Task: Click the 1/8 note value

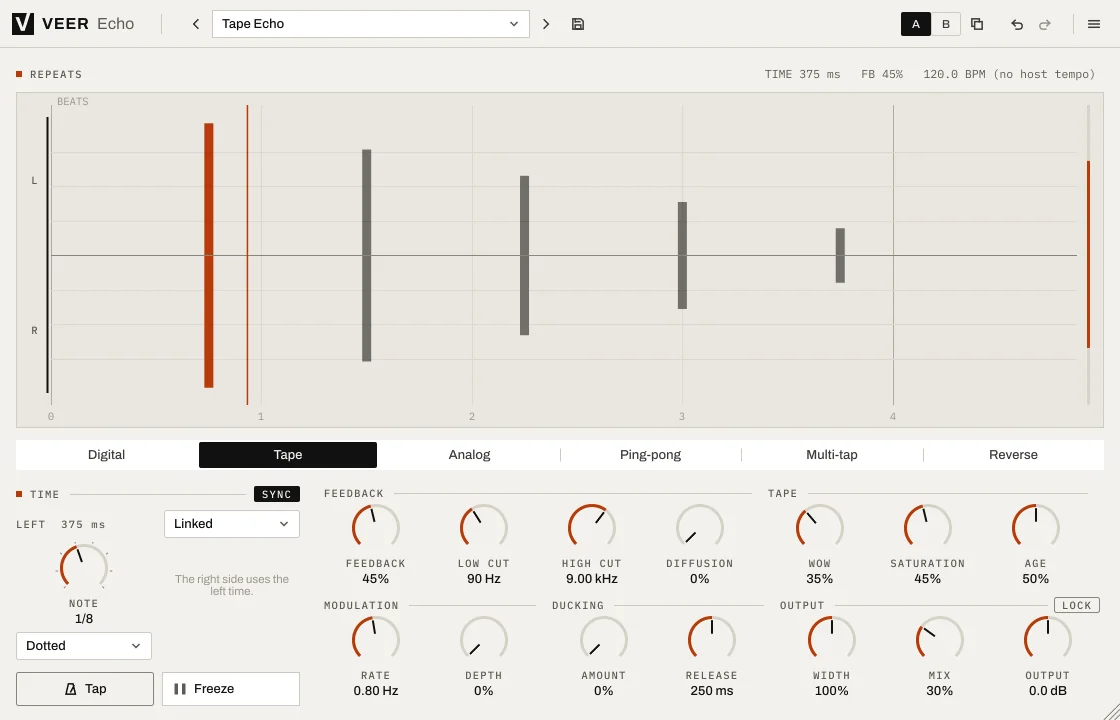Action: 84,619
